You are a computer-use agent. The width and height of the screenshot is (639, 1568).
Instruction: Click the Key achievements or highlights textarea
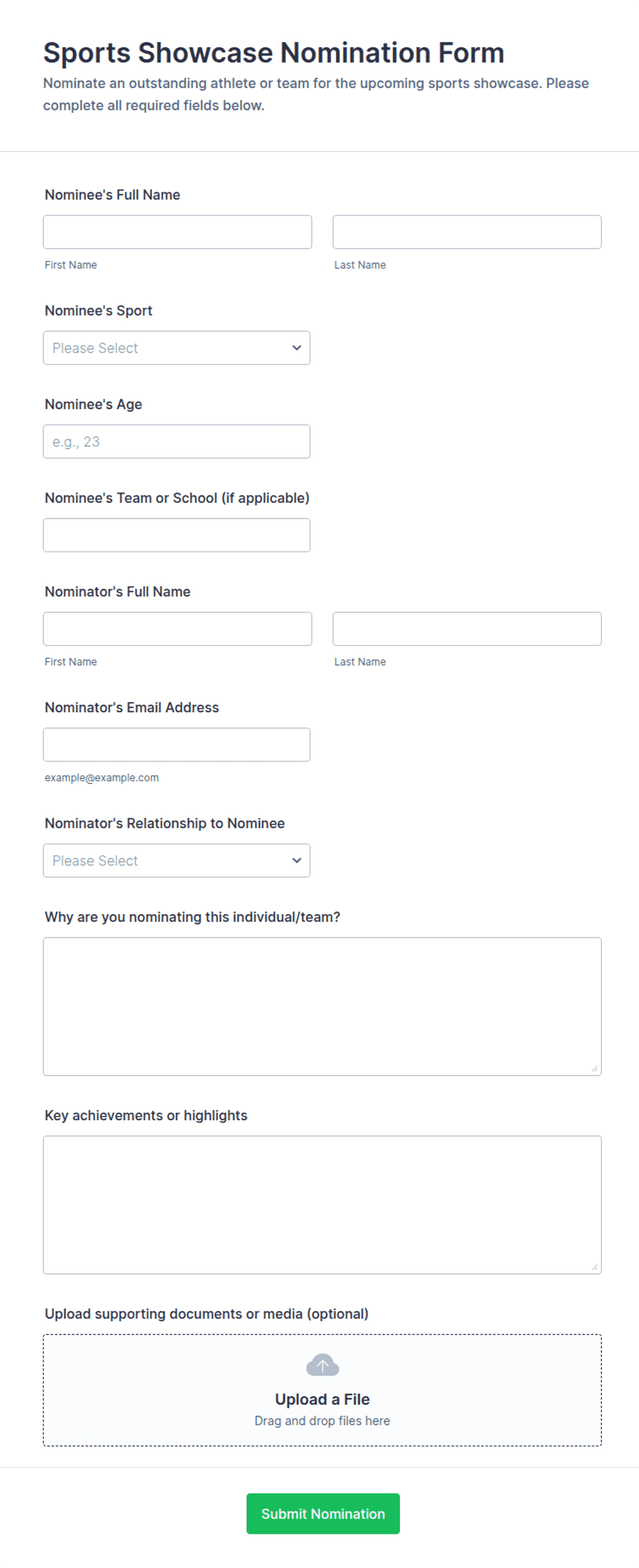tap(322, 1205)
